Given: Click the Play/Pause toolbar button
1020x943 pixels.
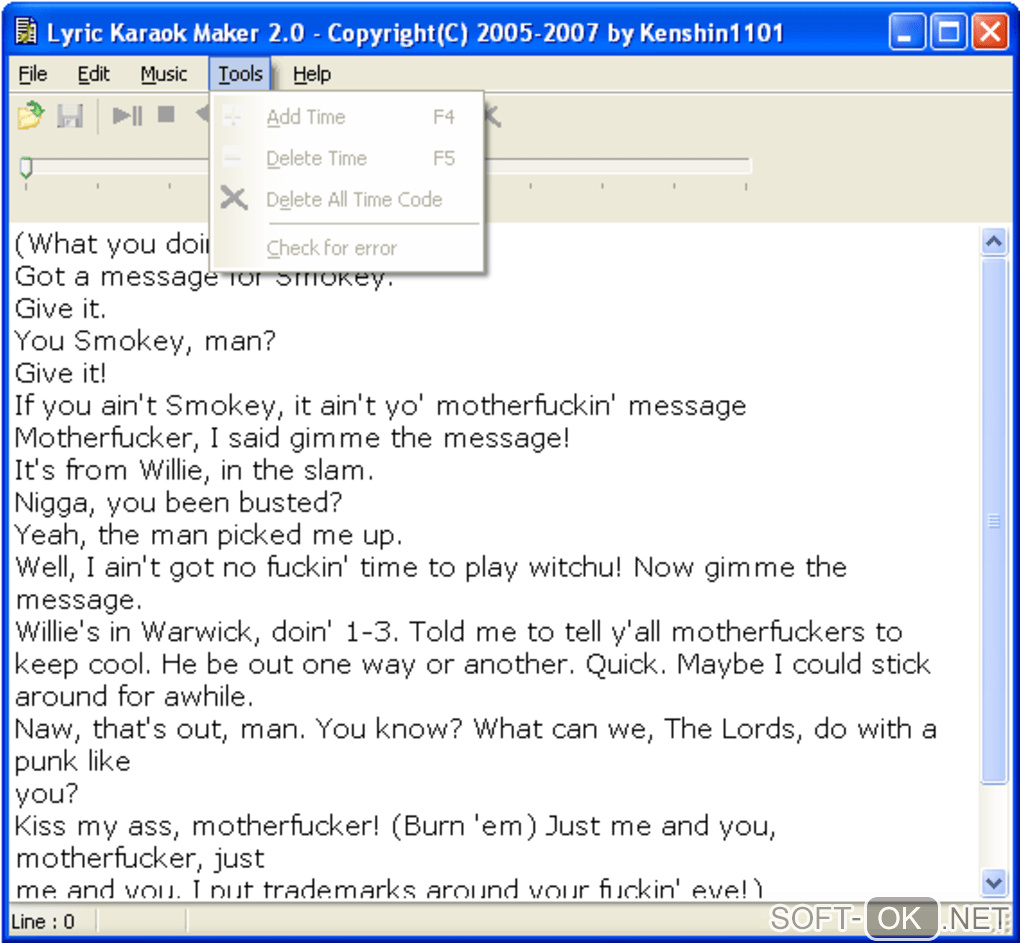Looking at the screenshot, I should (x=127, y=116).
